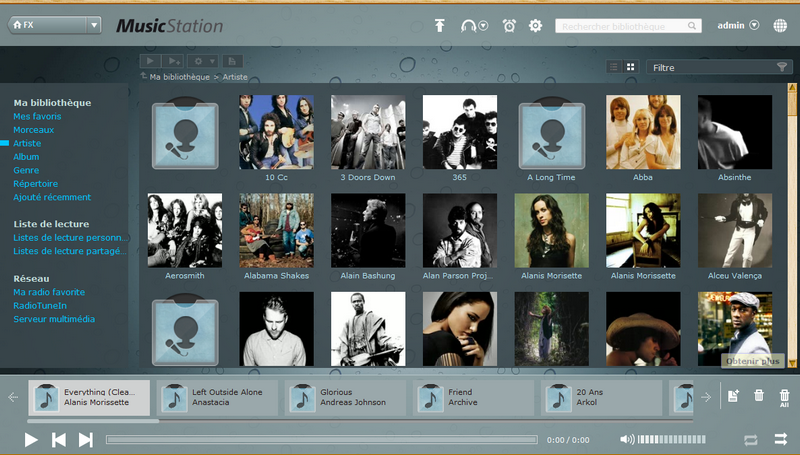800x455 pixels.
Task: Select Genre in sidebar
Action: click(x=26, y=170)
